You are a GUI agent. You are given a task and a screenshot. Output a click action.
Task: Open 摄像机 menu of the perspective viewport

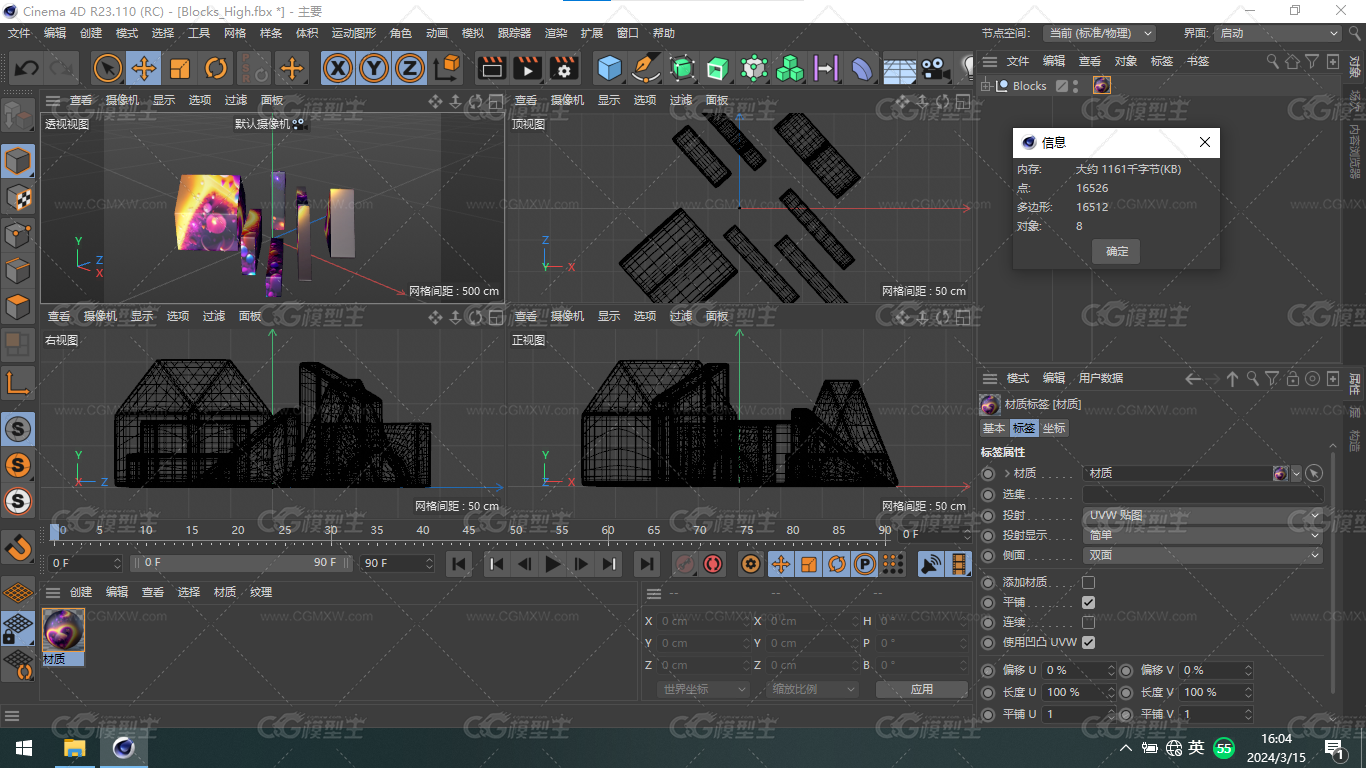pyautogui.click(x=123, y=100)
